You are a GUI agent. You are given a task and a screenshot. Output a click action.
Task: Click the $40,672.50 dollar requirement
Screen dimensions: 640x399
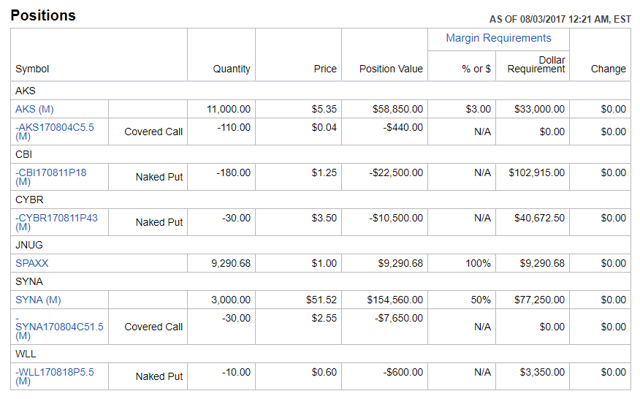[x=539, y=218]
